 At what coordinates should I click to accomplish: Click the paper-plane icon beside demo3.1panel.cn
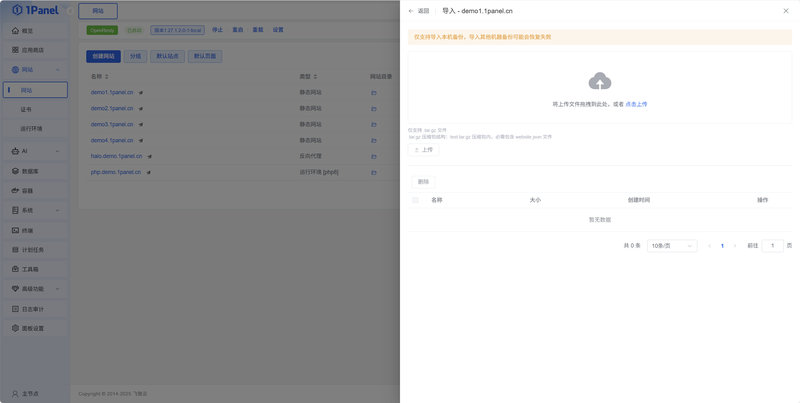[x=141, y=124]
